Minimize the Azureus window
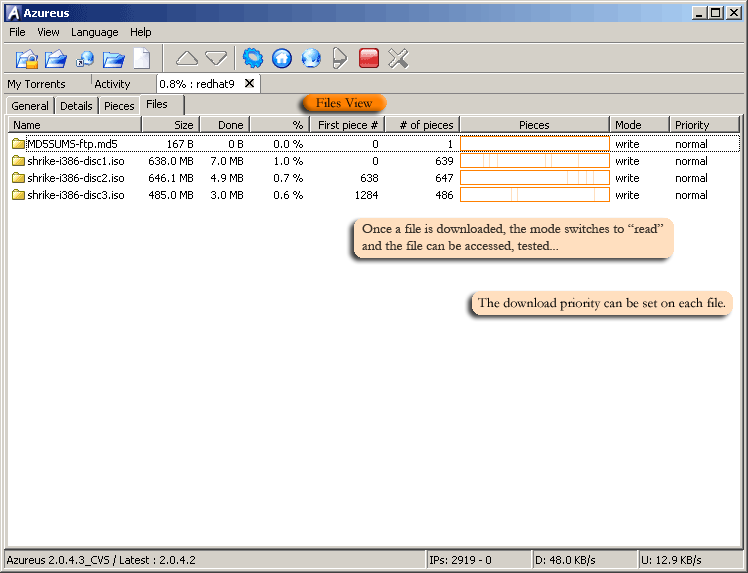 click(x=699, y=13)
